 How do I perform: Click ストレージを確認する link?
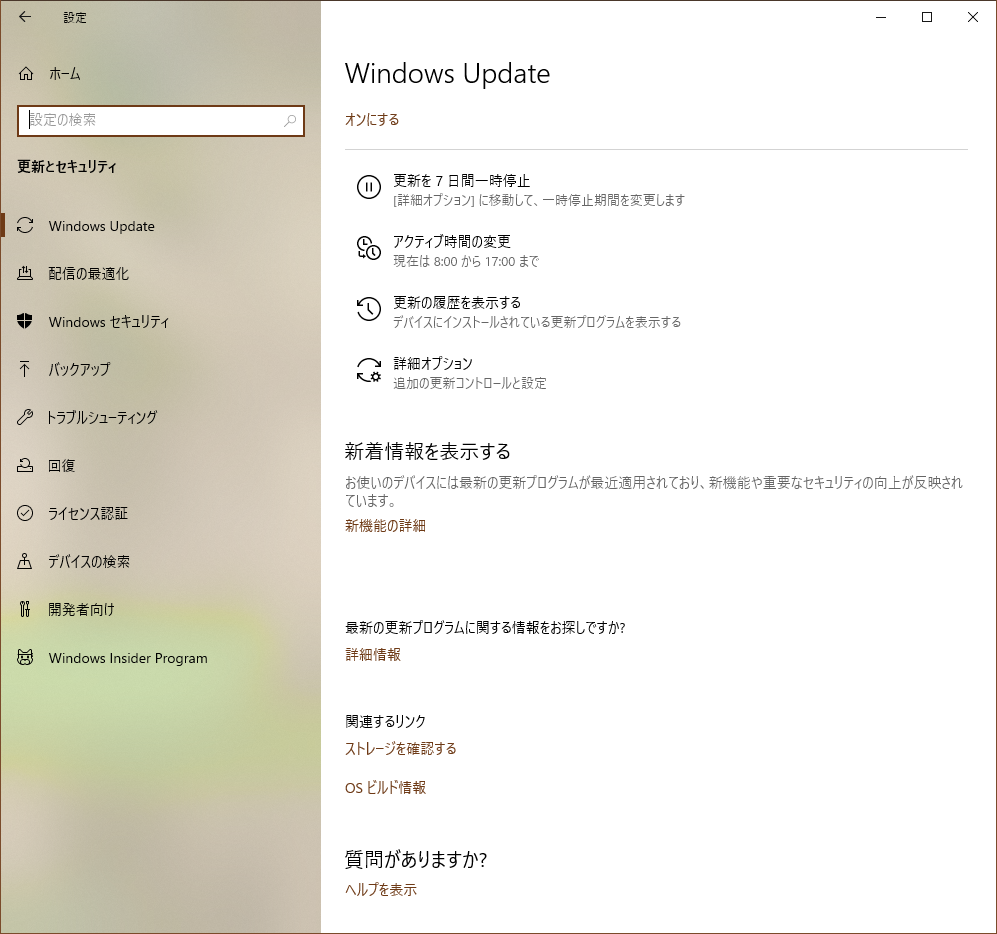click(x=400, y=749)
